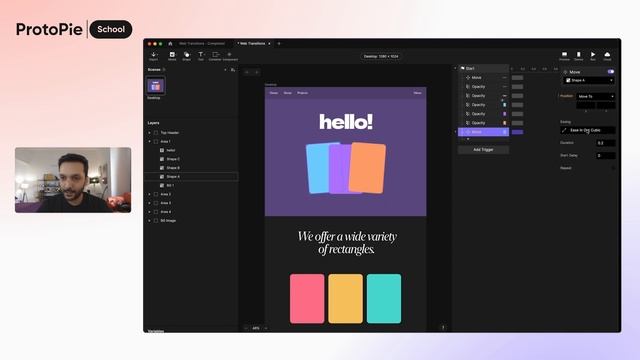Click the position X input field
The width and height of the screenshot is (640, 360).
pyautogui.click(x=585, y=105)
